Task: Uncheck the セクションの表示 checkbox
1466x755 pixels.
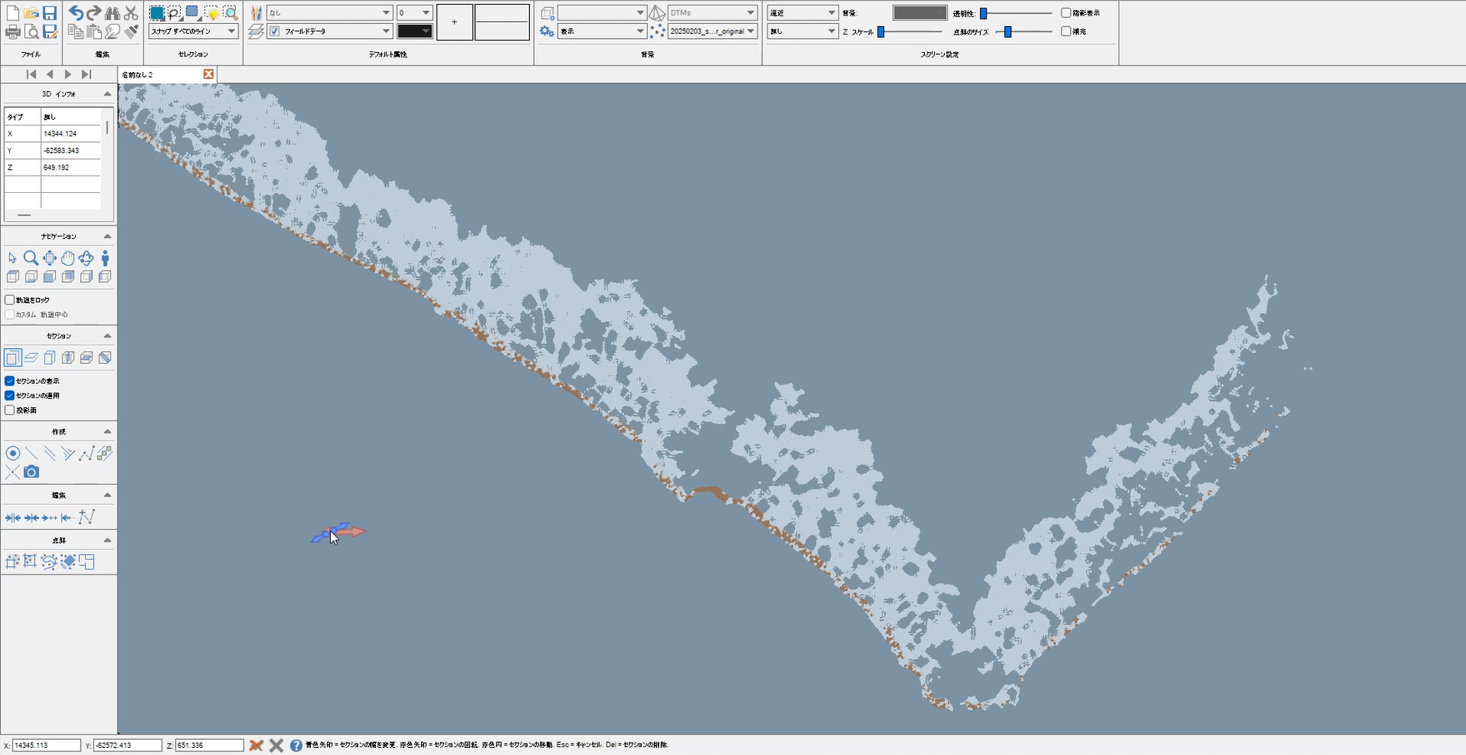Action: (x=10, y=381)
